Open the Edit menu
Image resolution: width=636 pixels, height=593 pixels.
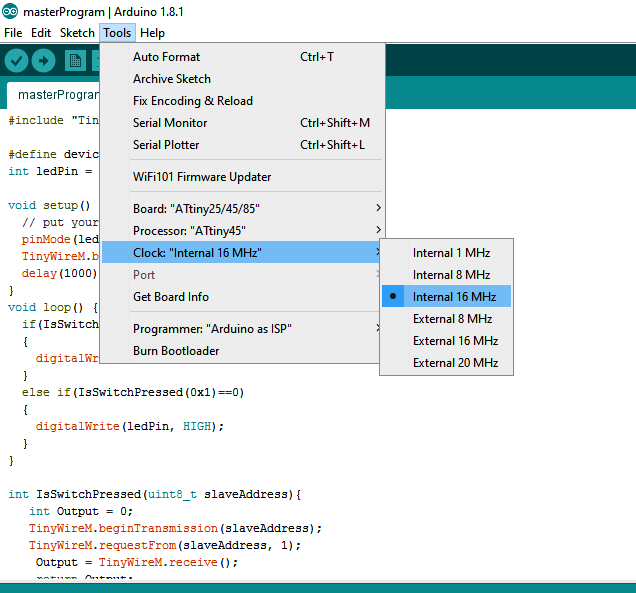[41, 33]
